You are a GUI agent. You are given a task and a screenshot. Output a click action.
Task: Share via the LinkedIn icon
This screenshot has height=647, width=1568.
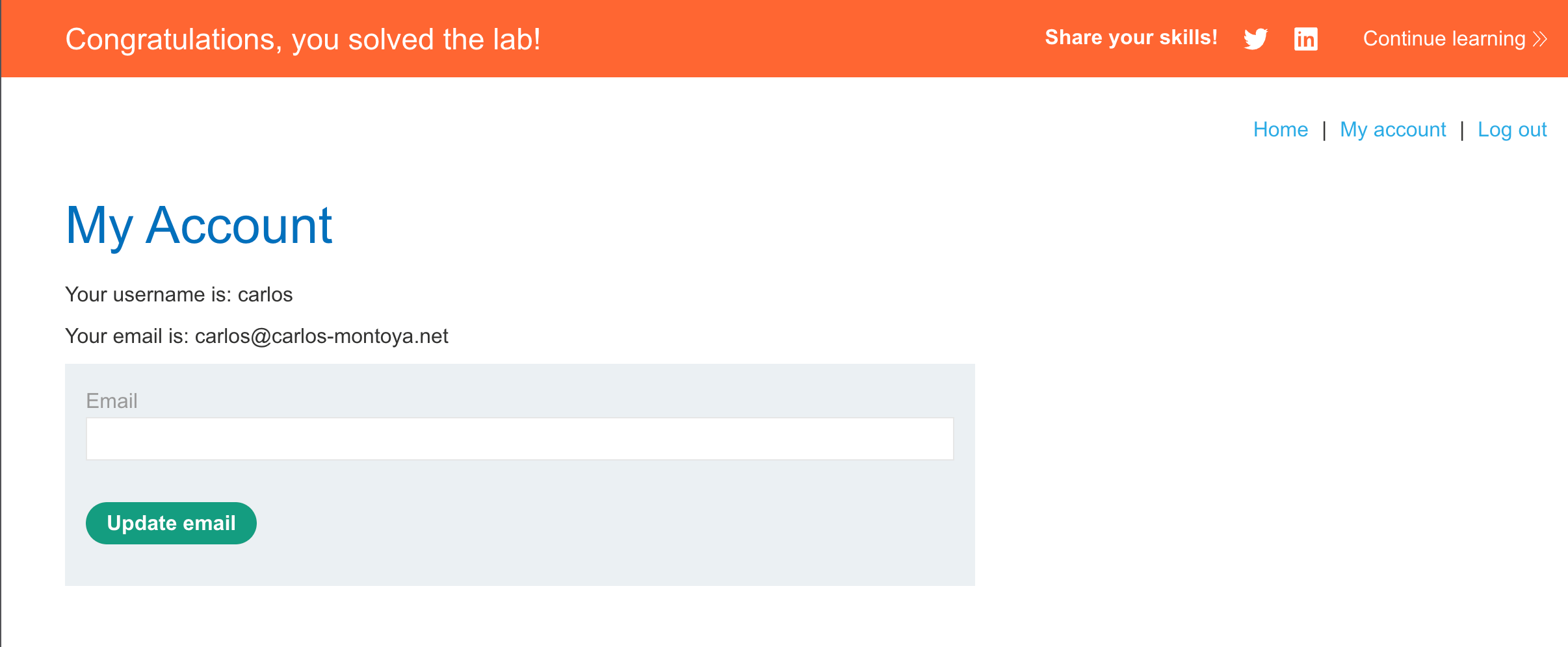(x=1305, y=39)
